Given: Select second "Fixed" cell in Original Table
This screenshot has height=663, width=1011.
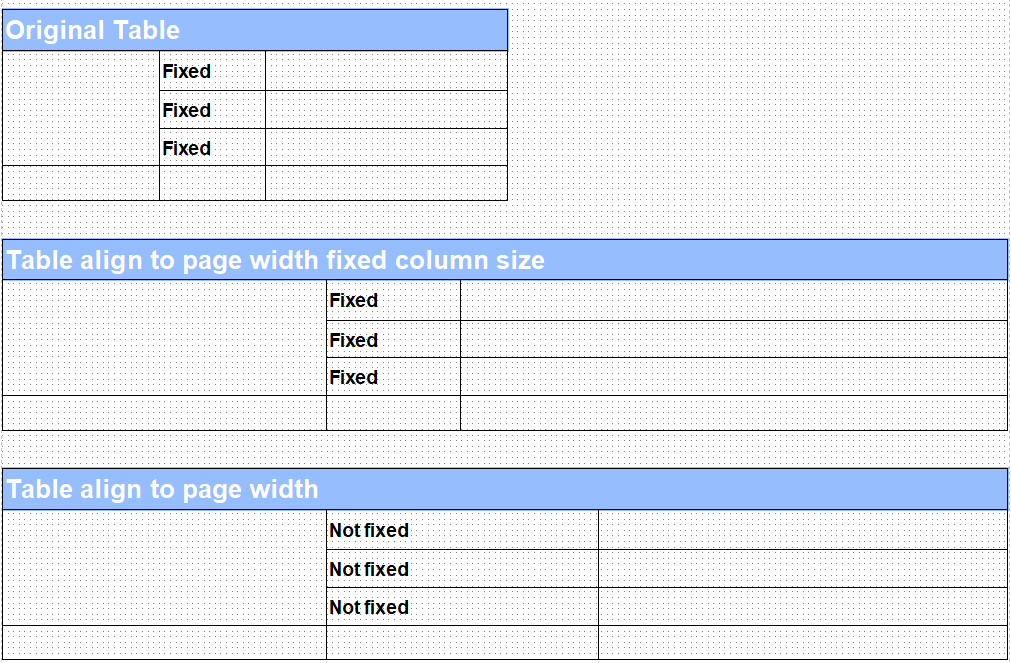Looking at the screenshot, I should coord(212,110).
